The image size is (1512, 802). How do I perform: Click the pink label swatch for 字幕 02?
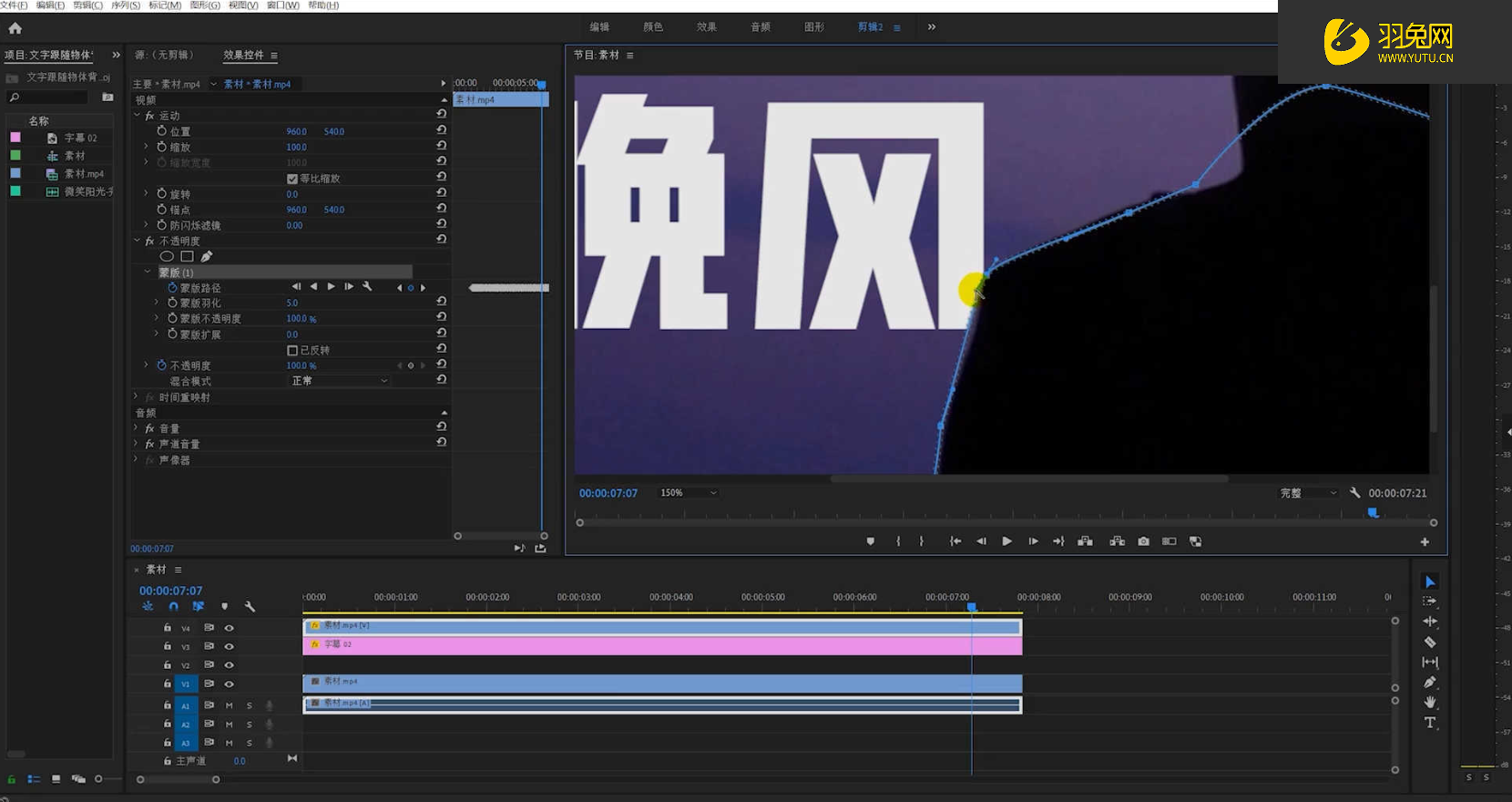[x=15, y=138]
